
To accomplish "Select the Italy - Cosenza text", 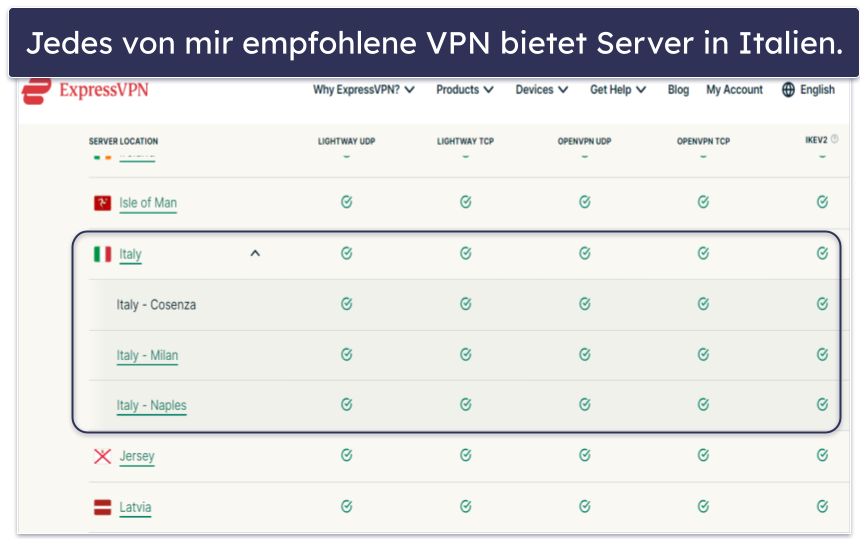I will coord(156,304).
